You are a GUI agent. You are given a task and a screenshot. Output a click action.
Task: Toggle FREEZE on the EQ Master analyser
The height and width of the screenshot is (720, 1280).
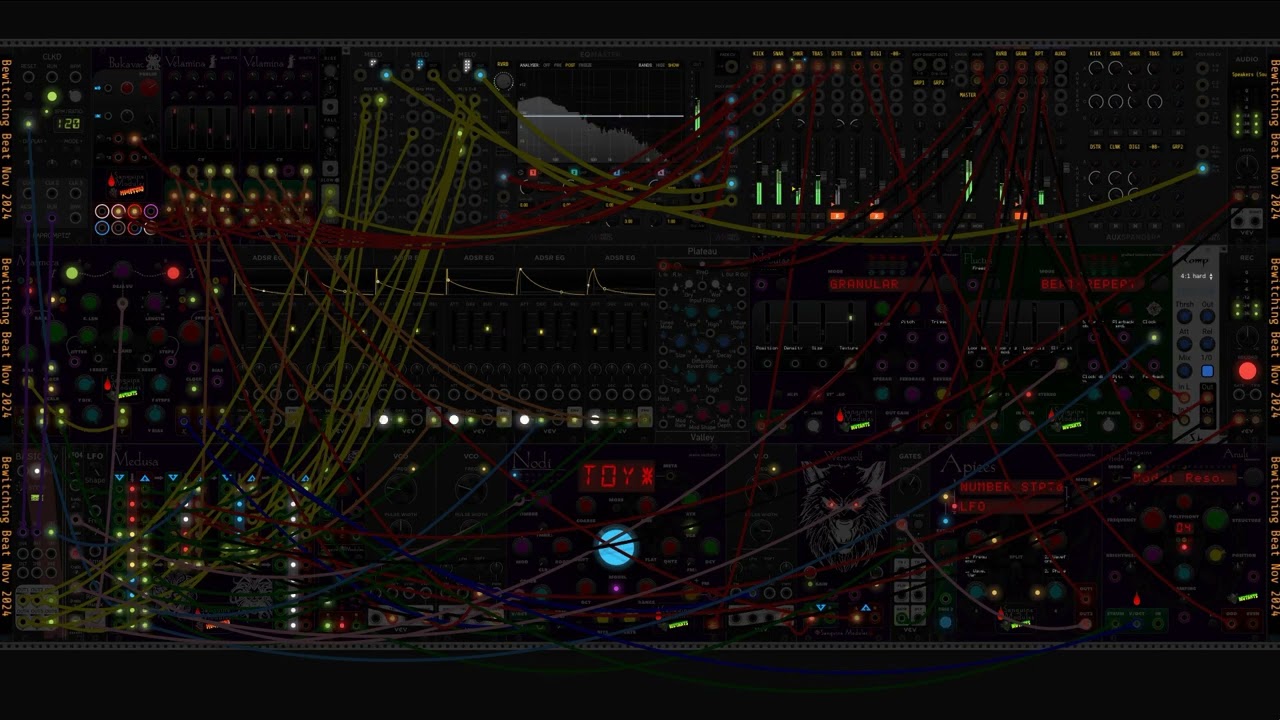(x=585, y=65)
